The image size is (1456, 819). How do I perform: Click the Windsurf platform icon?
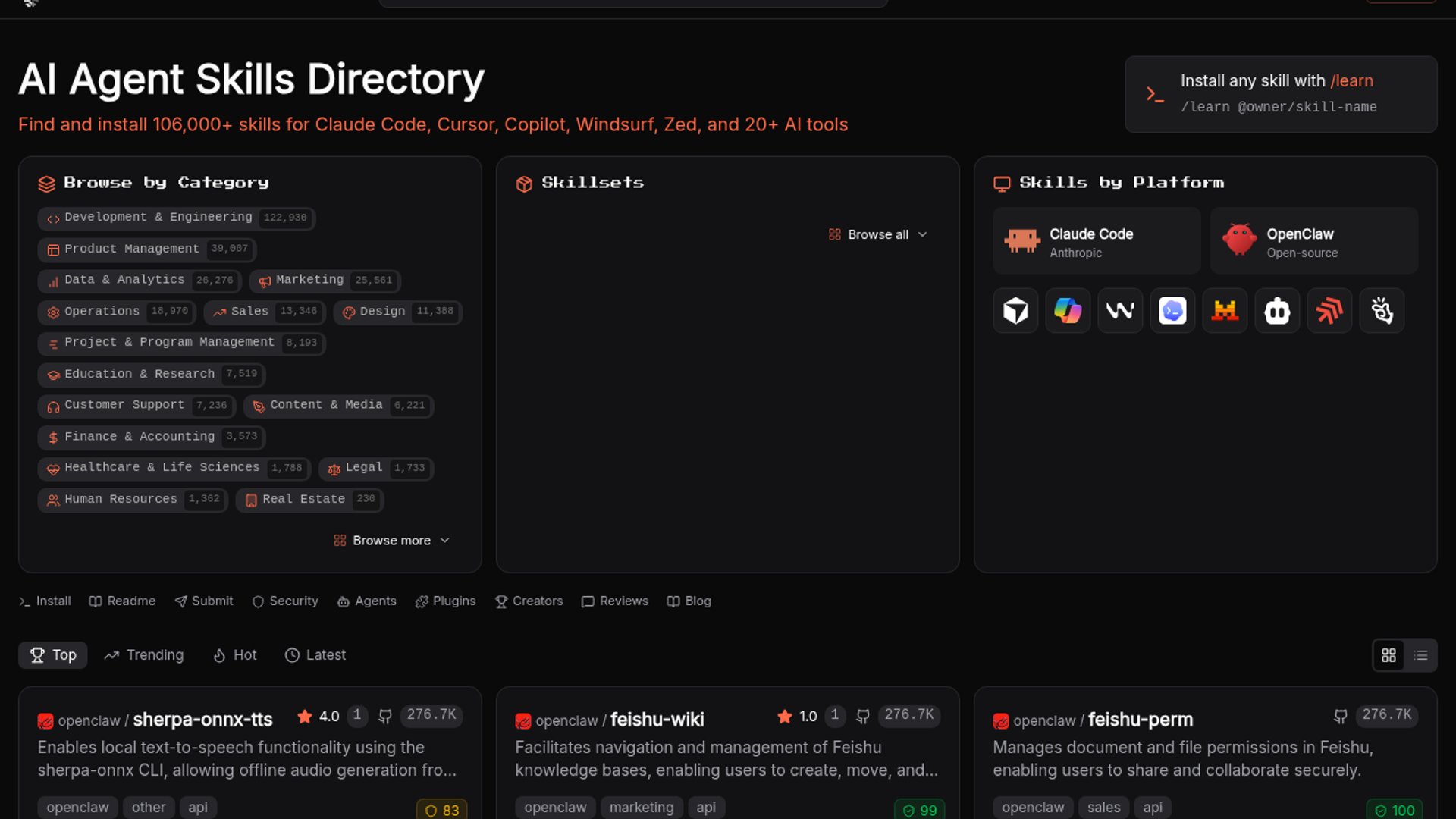click(x=1120, y=311)
